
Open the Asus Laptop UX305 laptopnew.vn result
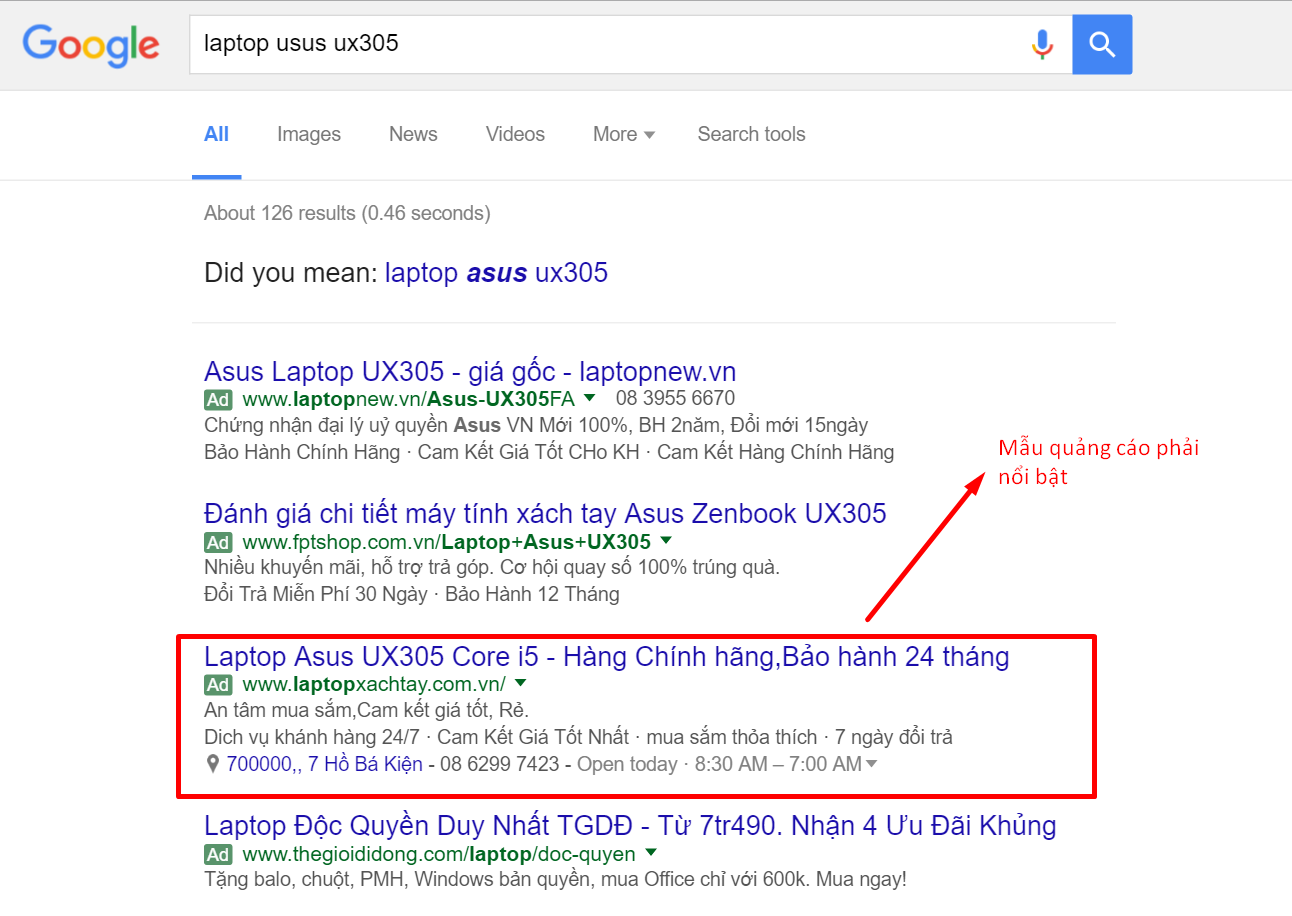(x=469, y=371)
